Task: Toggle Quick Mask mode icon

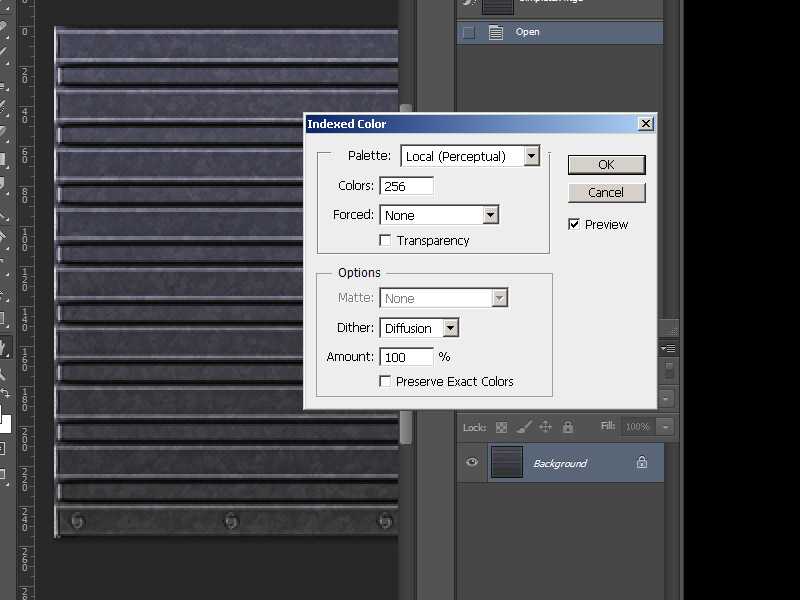Action: point(3,449)
